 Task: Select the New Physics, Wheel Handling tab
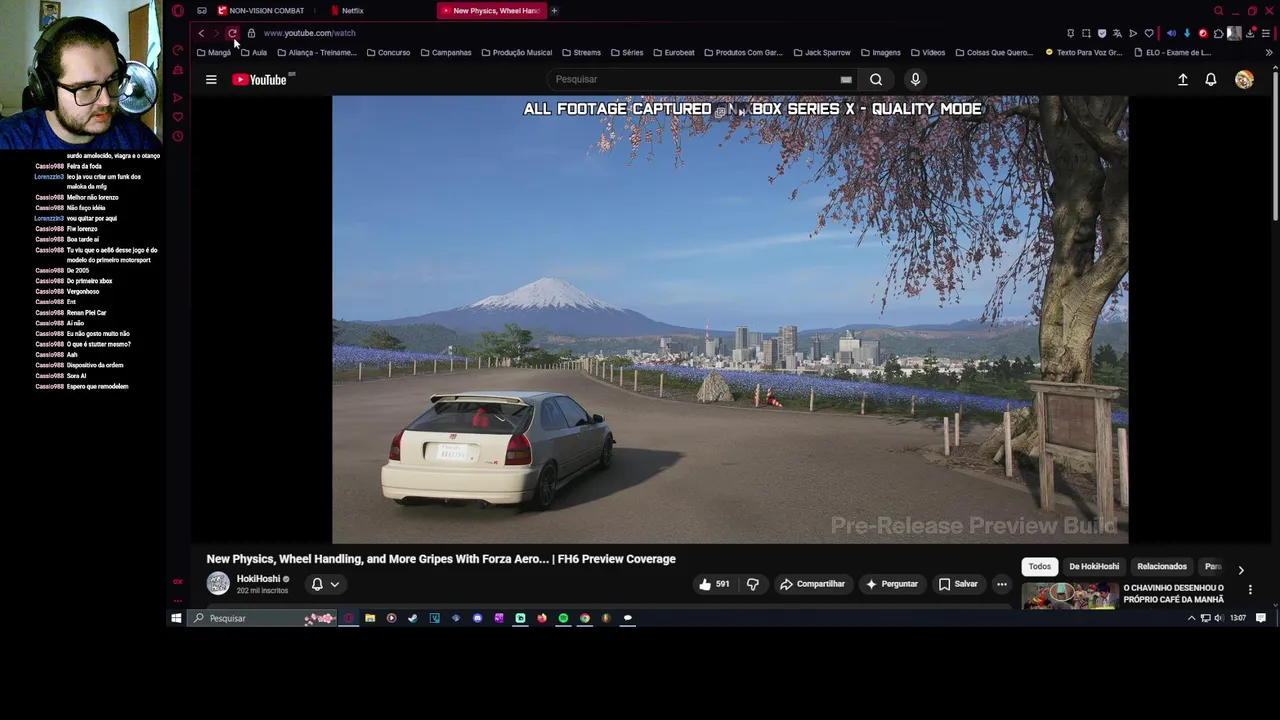point(492,10)
